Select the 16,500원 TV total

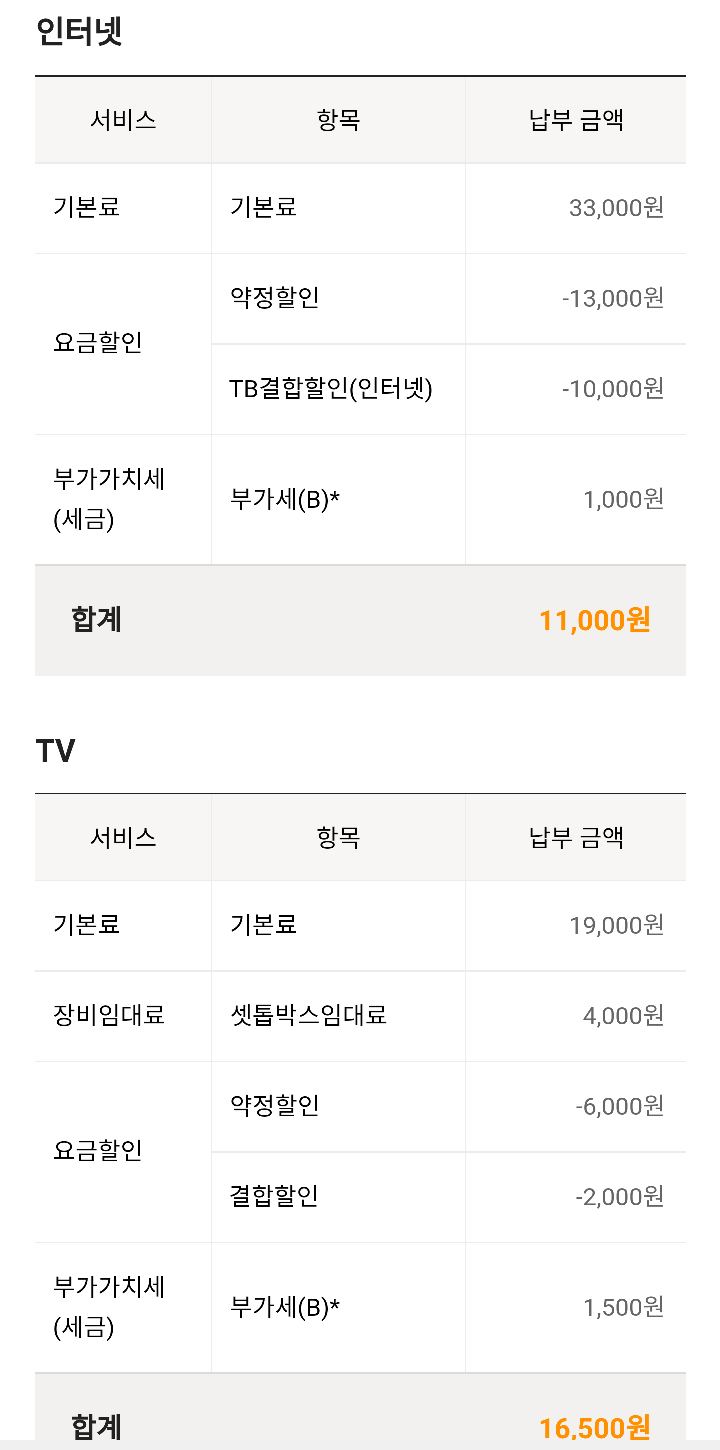point(595,1427)
